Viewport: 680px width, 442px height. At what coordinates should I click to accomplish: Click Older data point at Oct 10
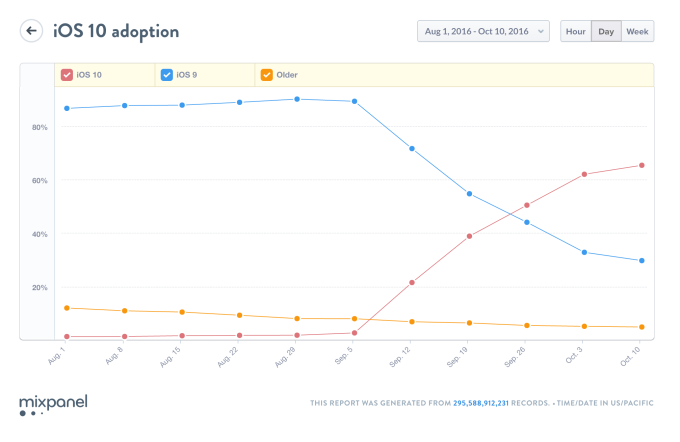click(642, 327)
